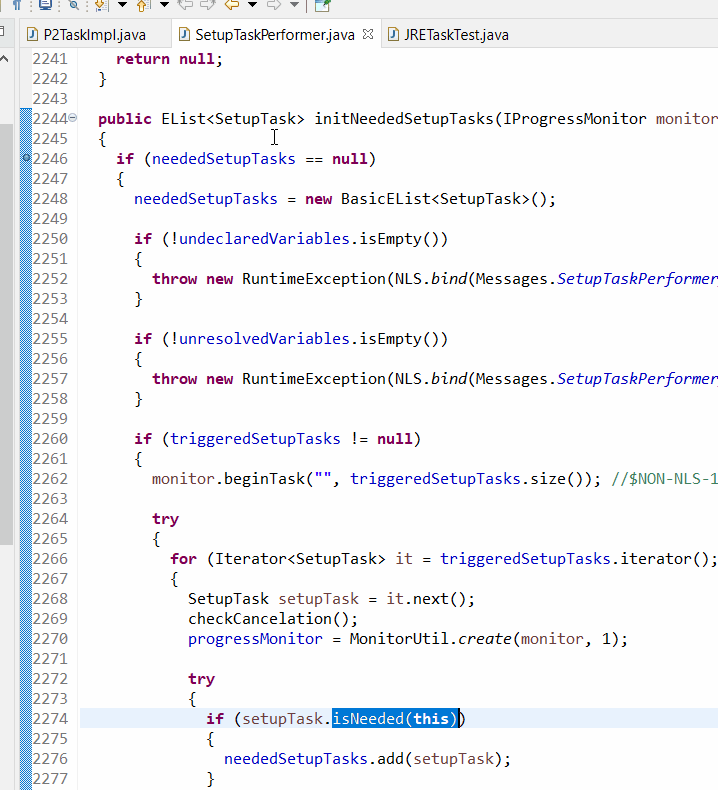Screen dimensions: 718x790
Task: Click the try keyword on line 2272
Action: pos(202,679)
